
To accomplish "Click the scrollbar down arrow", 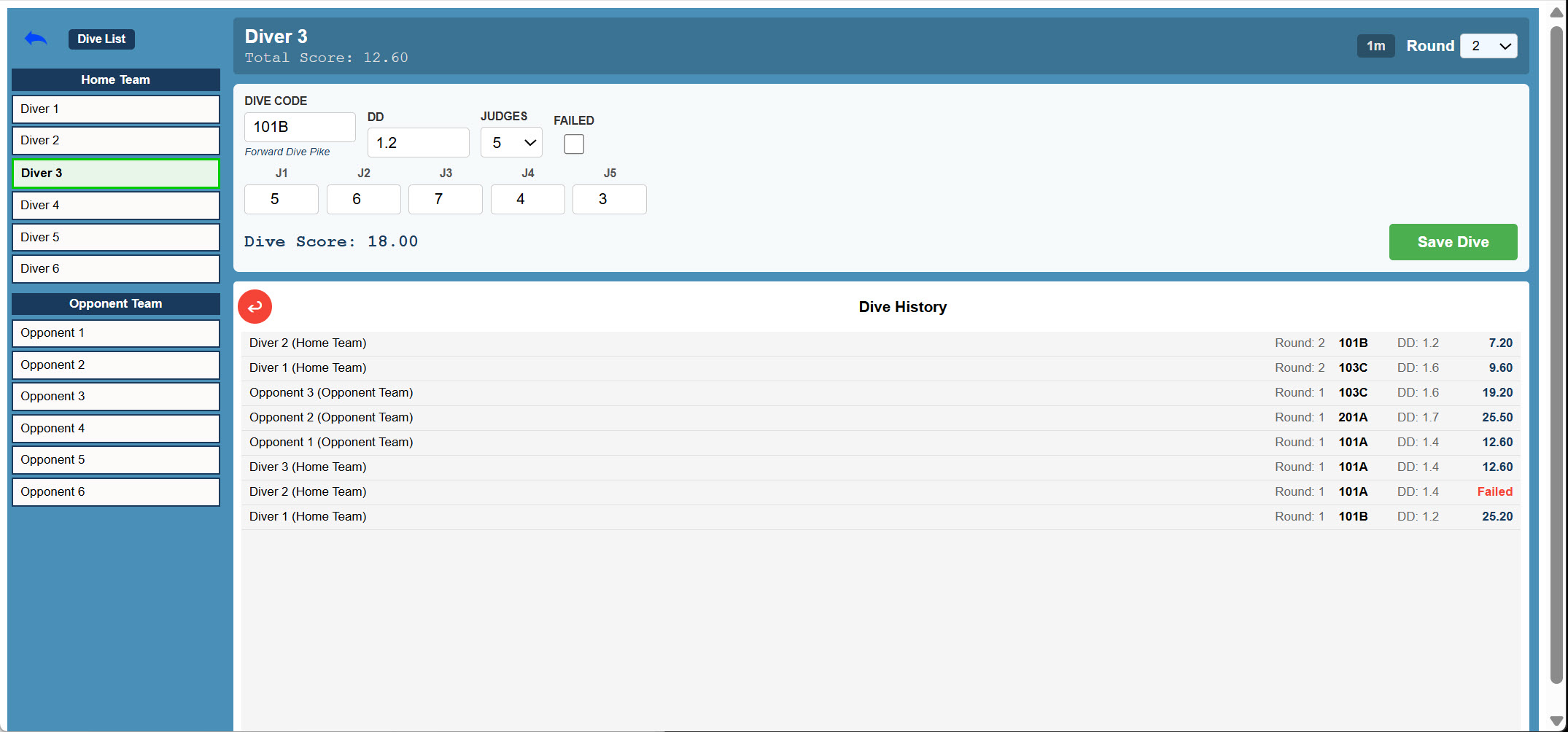I will pos(1556,721).
